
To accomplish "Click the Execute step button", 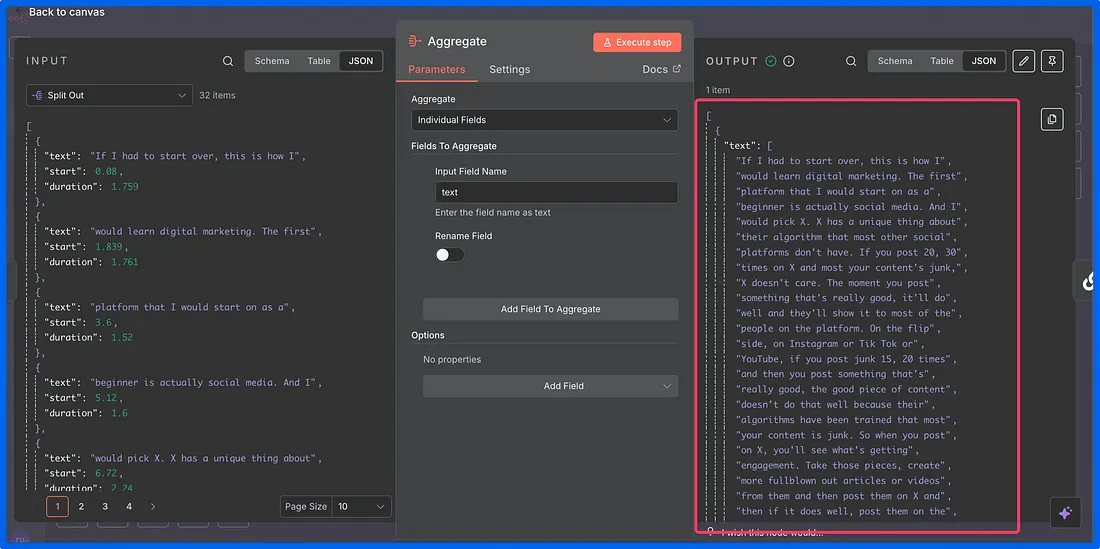I will 637,42.
